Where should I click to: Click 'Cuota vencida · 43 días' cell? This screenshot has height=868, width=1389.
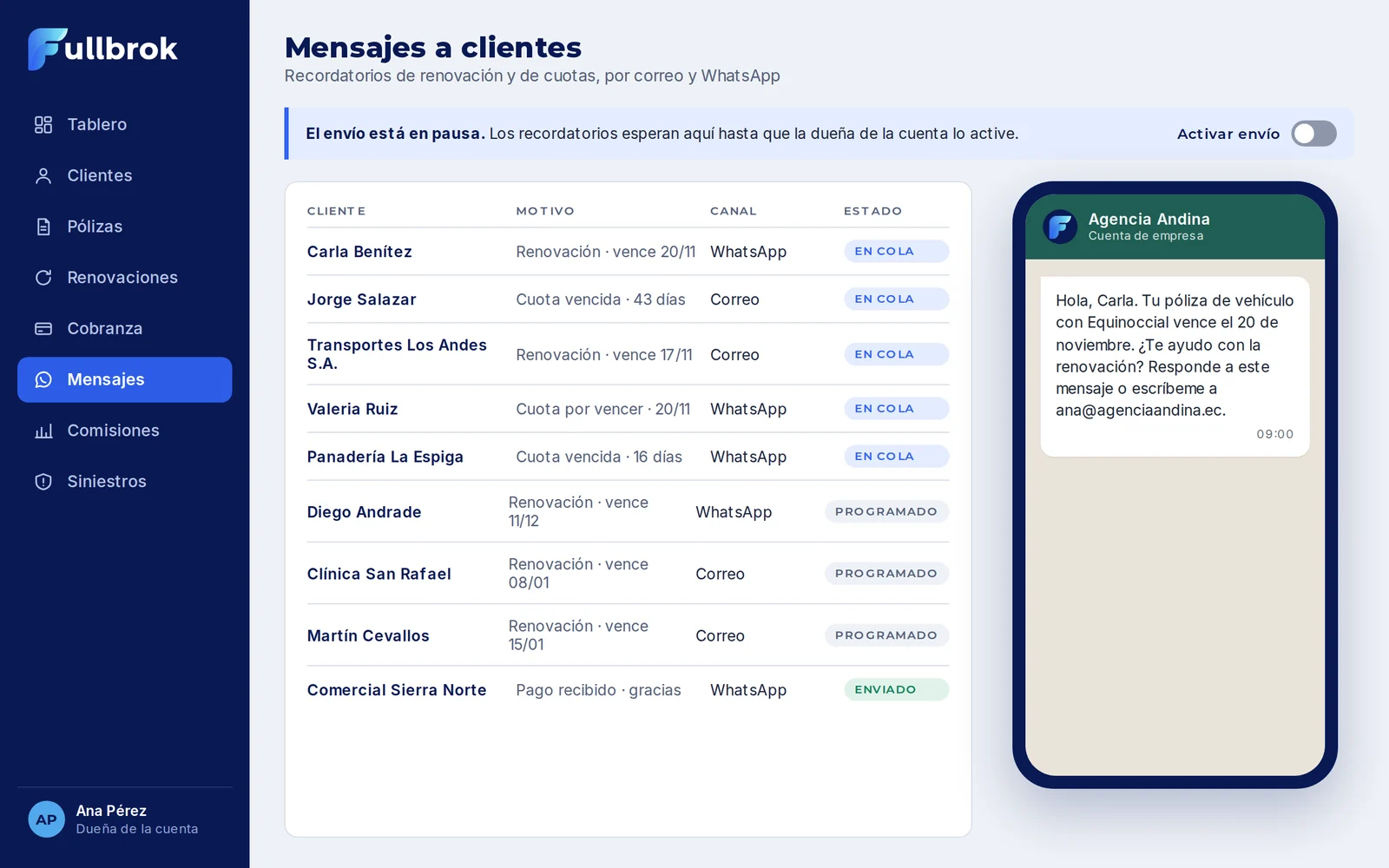(x=601, y=299)
